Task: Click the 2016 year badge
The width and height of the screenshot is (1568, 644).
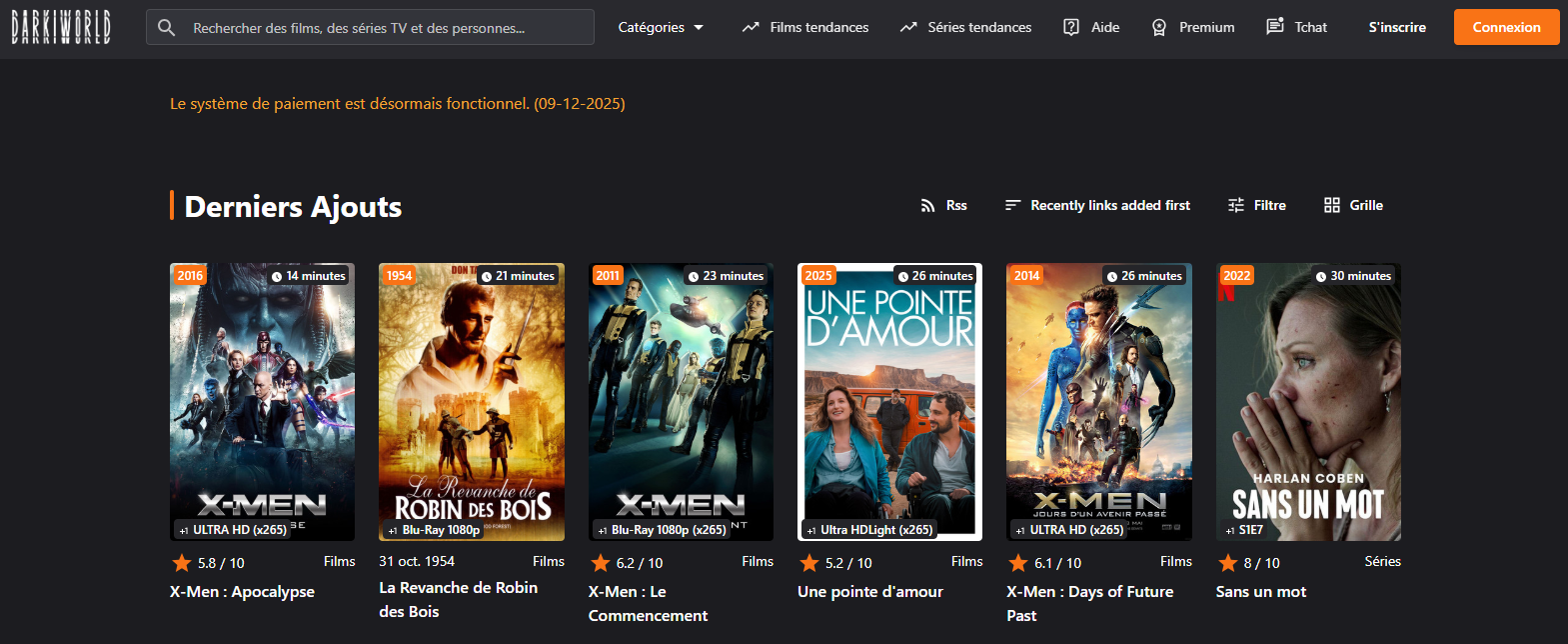Action: coord(190,276)
